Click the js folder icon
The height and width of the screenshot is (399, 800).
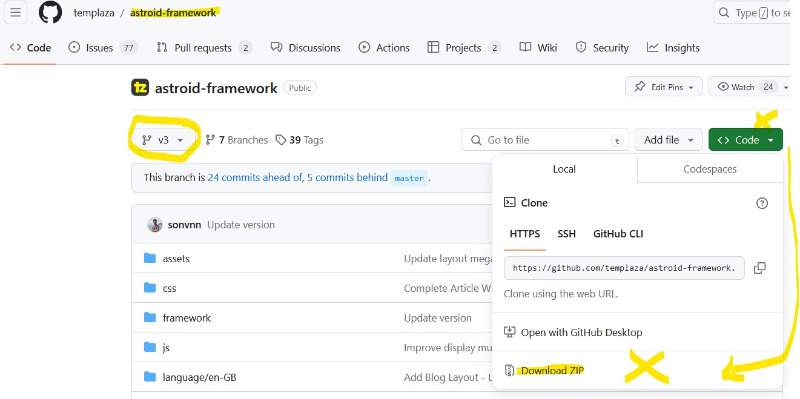149,347
